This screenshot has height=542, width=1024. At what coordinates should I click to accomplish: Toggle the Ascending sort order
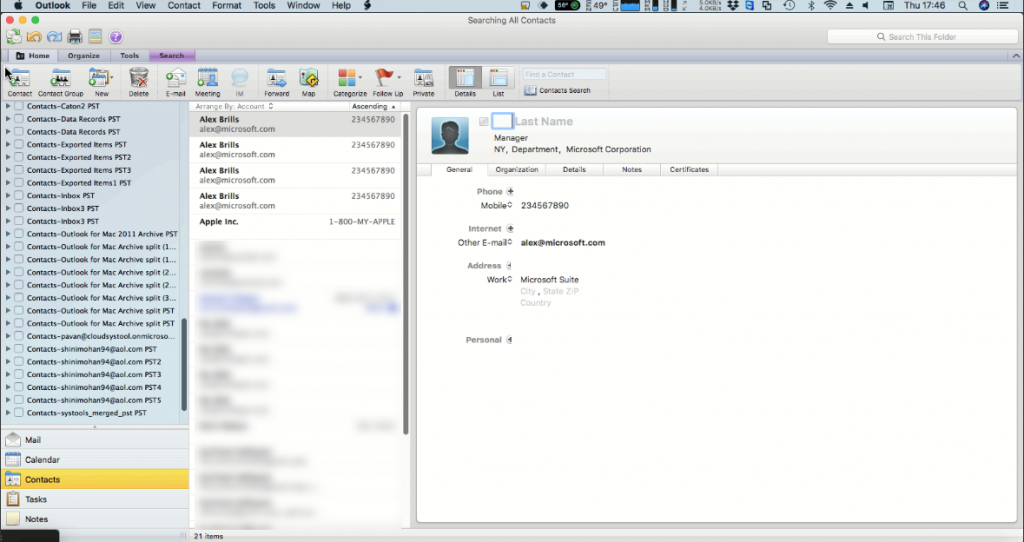pyautogui.click(x=374, y=106)
